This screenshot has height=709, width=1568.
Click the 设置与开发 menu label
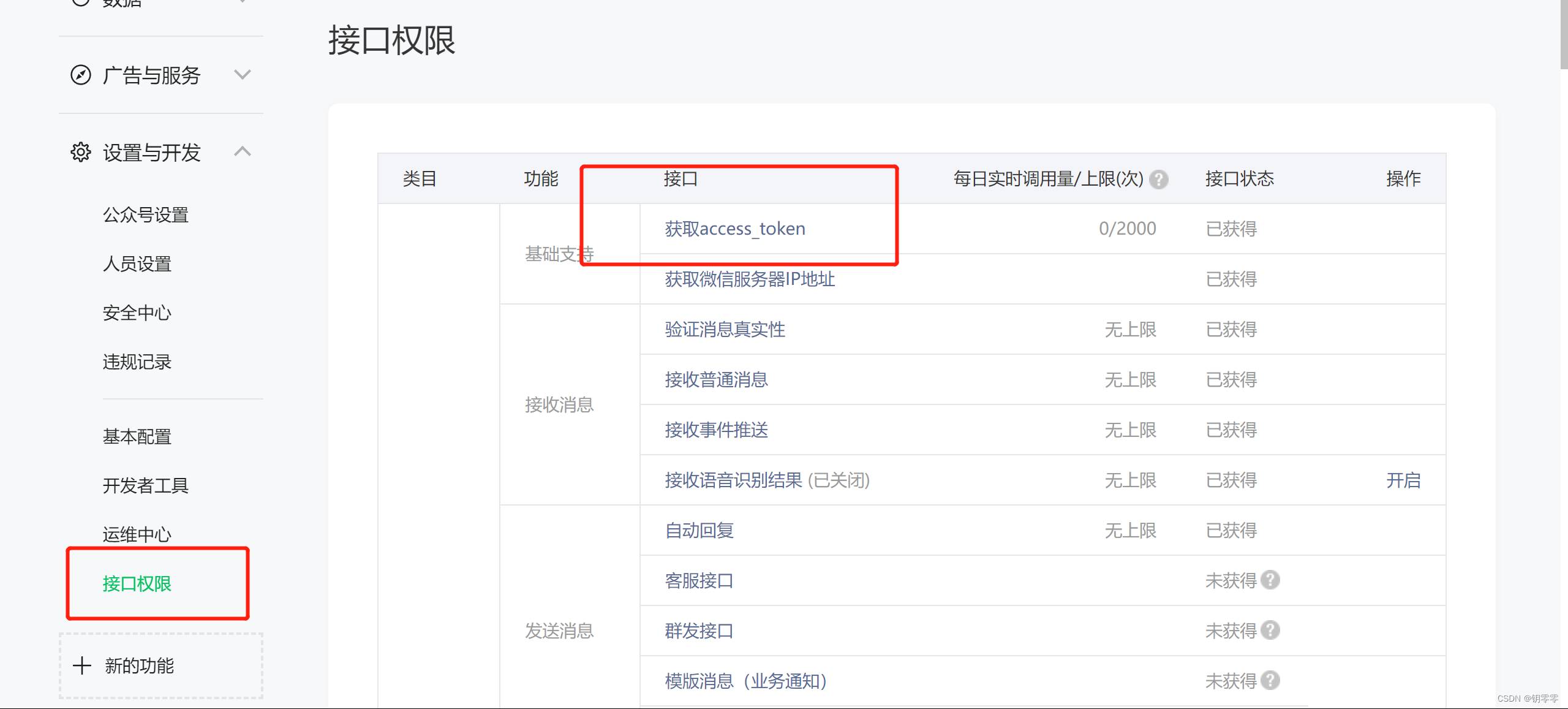(152, 153)
